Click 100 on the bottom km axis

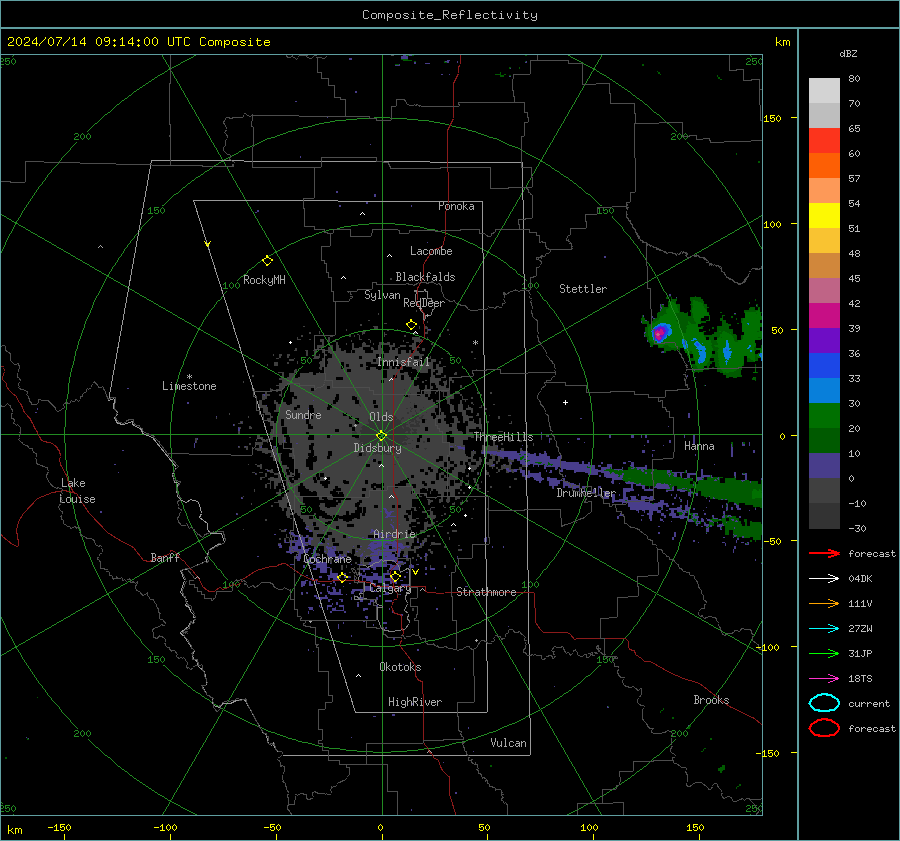pyautogui.click(x=589, y=827)
